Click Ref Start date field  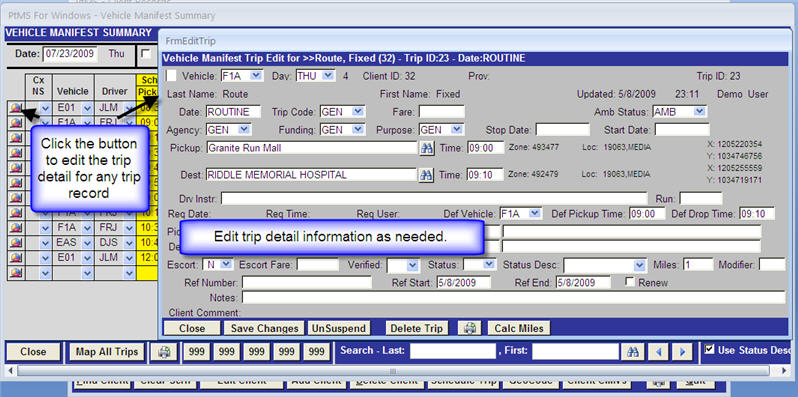[463, 282]
